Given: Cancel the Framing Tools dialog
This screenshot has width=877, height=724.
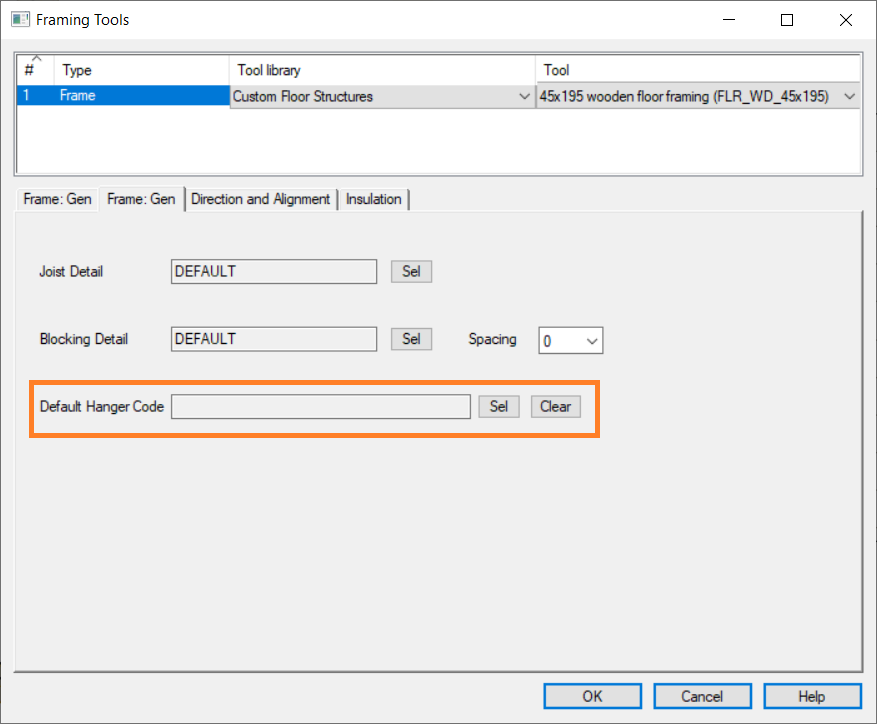Looking at the screenshot, I should click(x=702, y=696).
